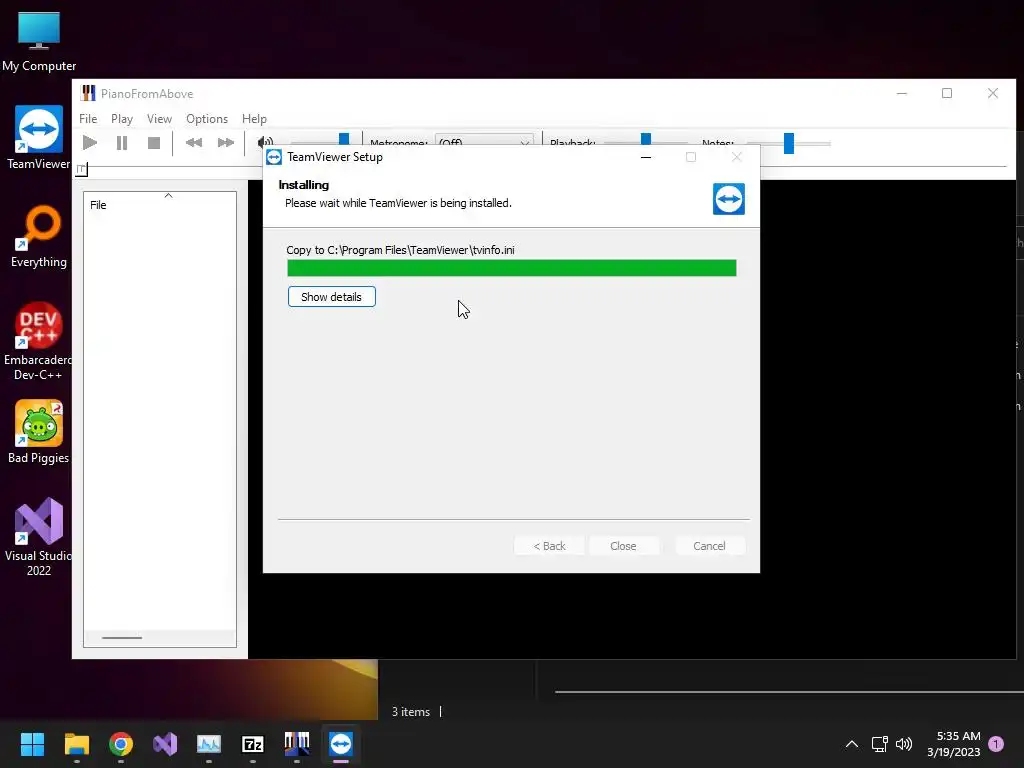
Task: Select the Visual Studio 2022 desktop shortcut
Action: tap(39, 537)
